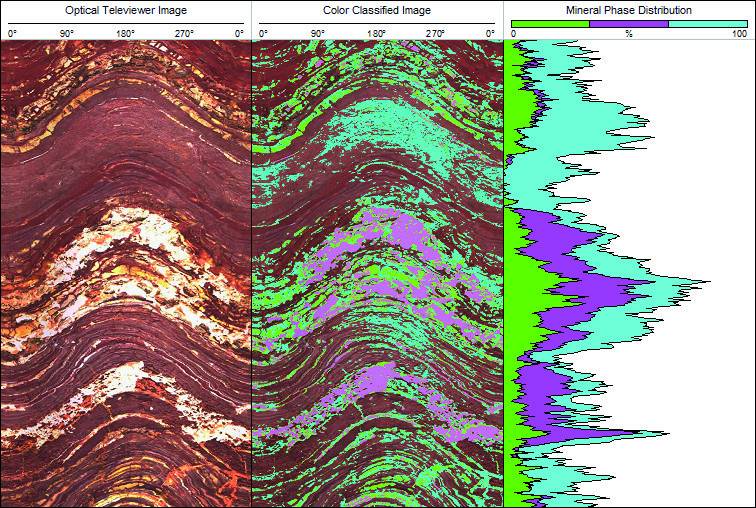
Task: Click the % unit label on the mineral scale
Action: click(628, 34)
